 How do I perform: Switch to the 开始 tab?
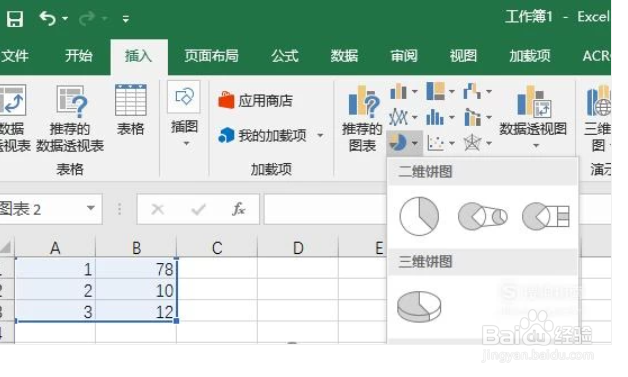pos(78,56)
